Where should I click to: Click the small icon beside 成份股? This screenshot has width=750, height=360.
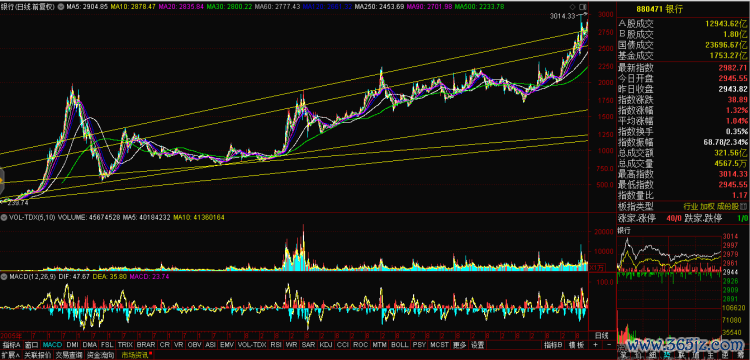click(743, 207)
